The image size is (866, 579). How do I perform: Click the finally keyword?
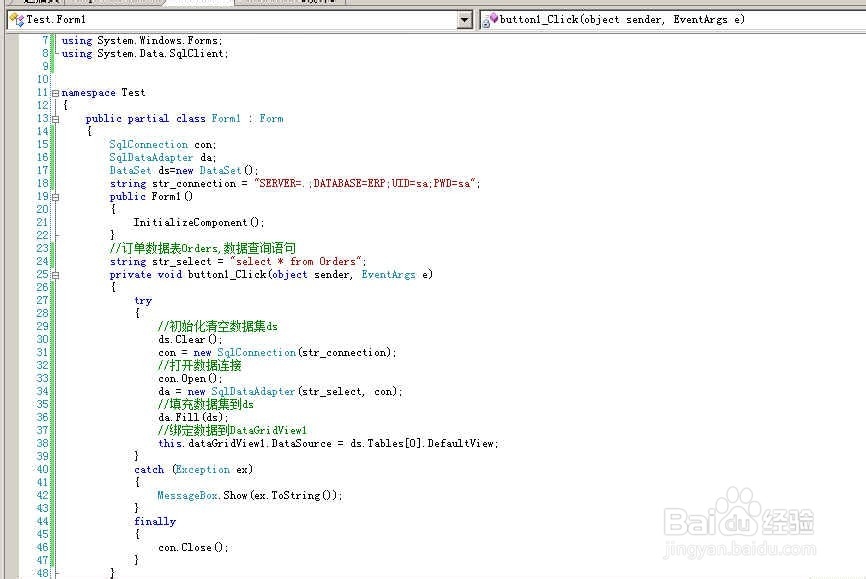(x=155, y=521)
